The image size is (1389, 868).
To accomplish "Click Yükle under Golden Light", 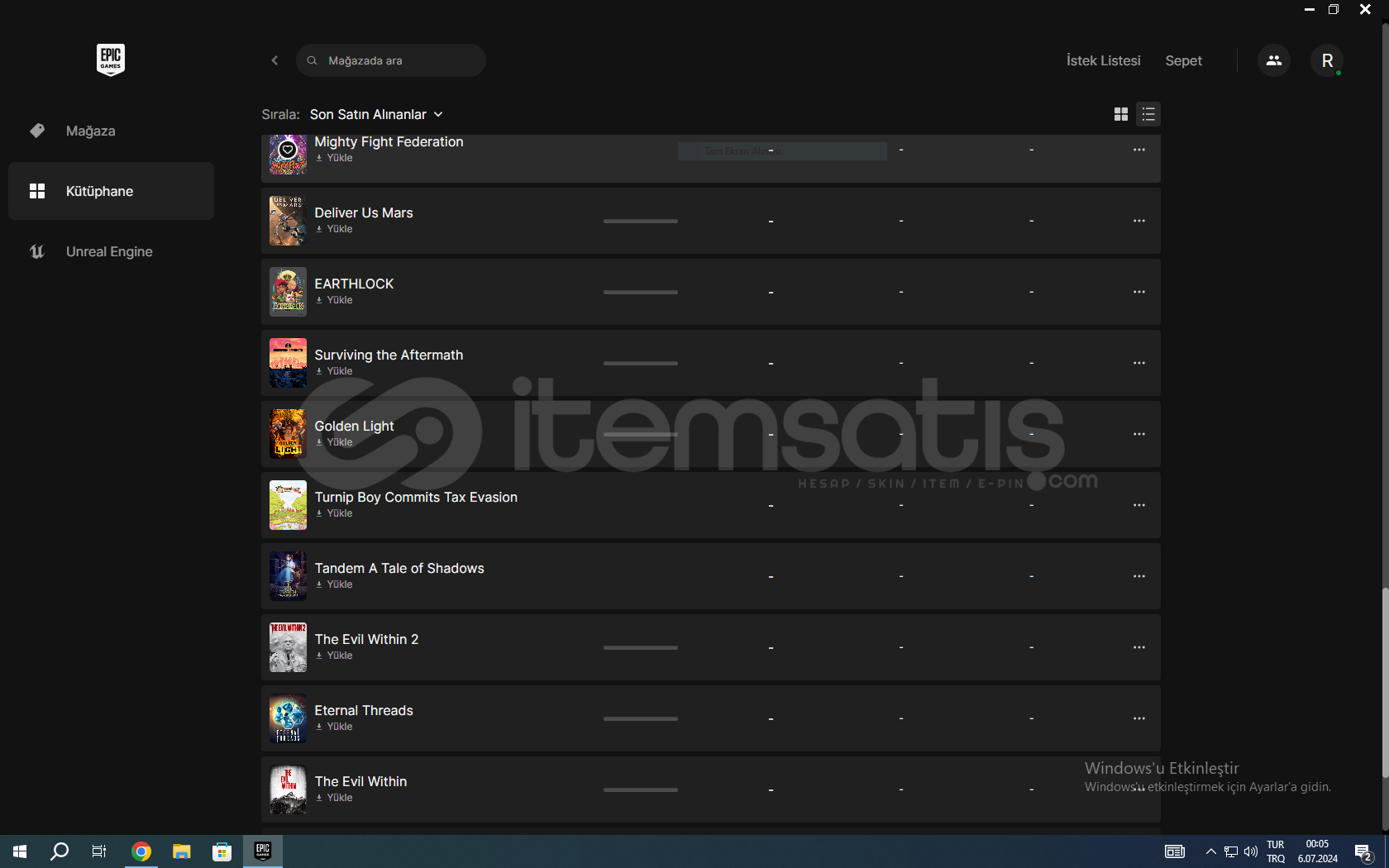I will [x=334, y=442].
